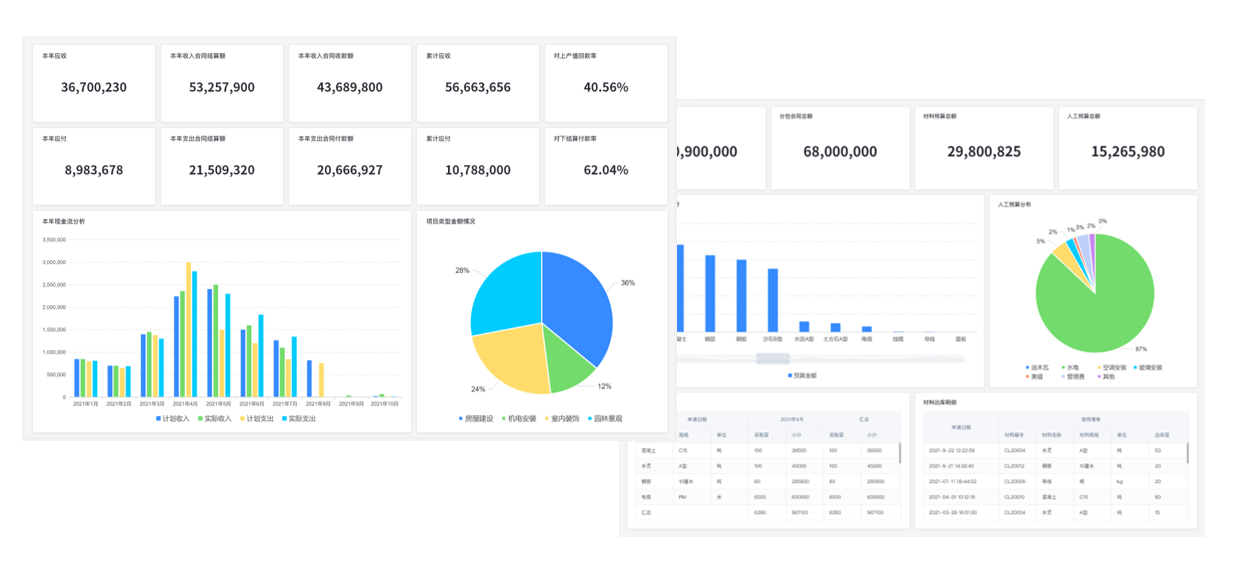The image size is (1233, 565).
Task: Click the 材料出库明细 table vertical scrollbar
Action: pyautogui.click(x=1187, y=453)
